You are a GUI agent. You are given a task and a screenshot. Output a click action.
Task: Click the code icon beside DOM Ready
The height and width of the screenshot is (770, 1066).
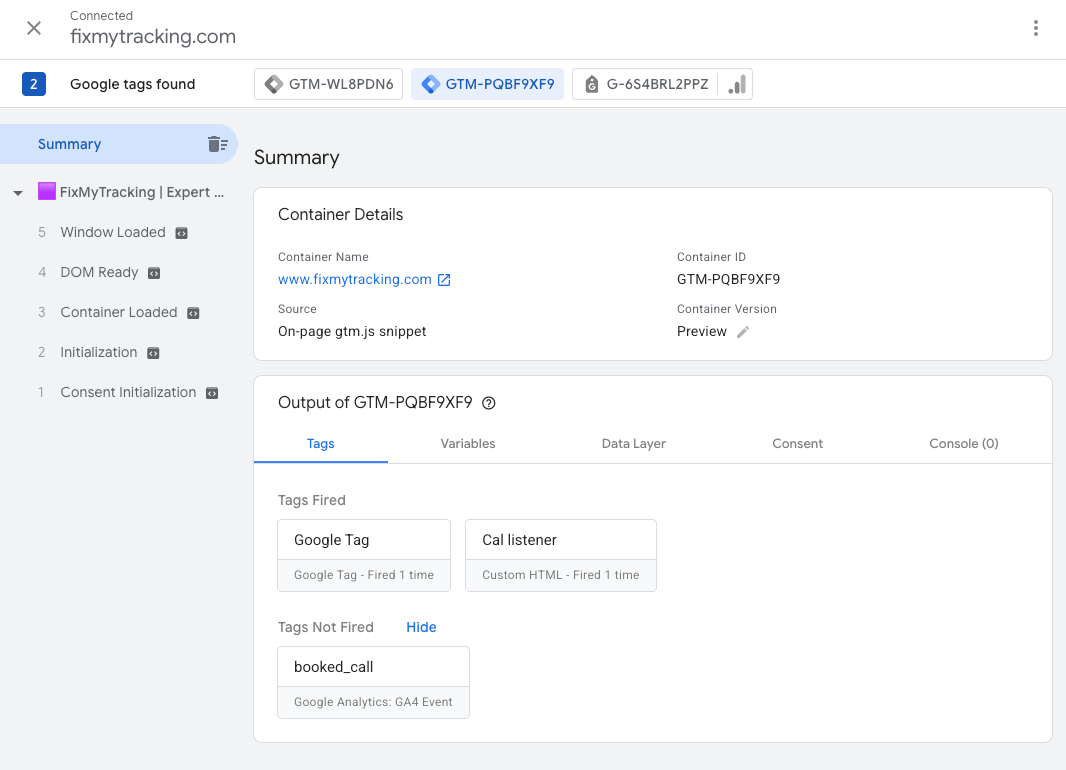[x=154, y=273]
